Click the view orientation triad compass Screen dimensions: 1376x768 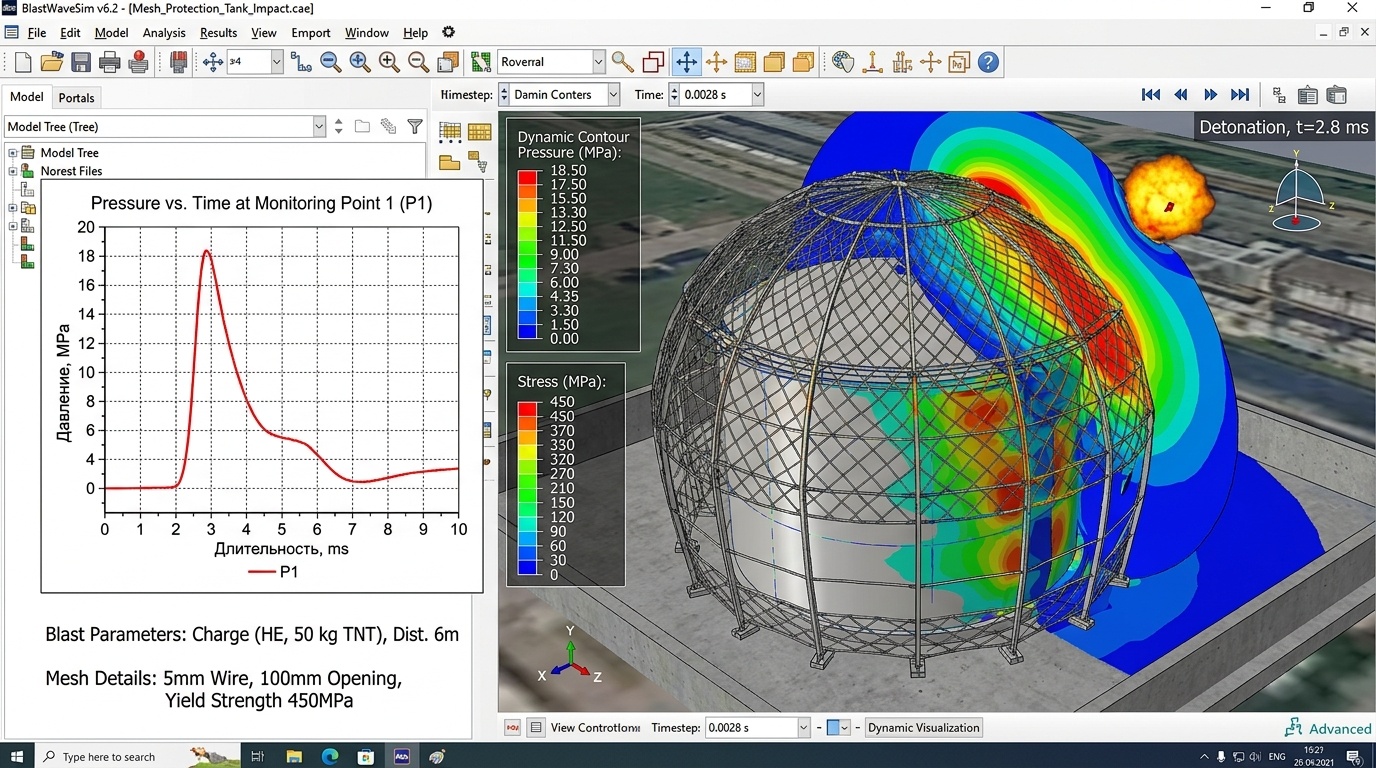(1296, 192)
